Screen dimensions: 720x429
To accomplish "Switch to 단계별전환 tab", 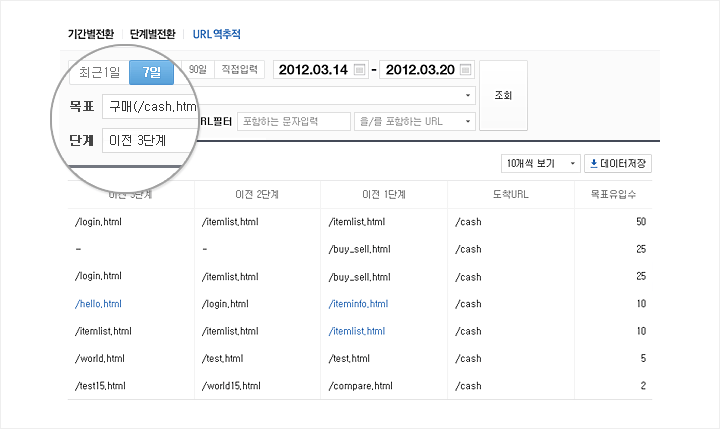I will point(152,34).
